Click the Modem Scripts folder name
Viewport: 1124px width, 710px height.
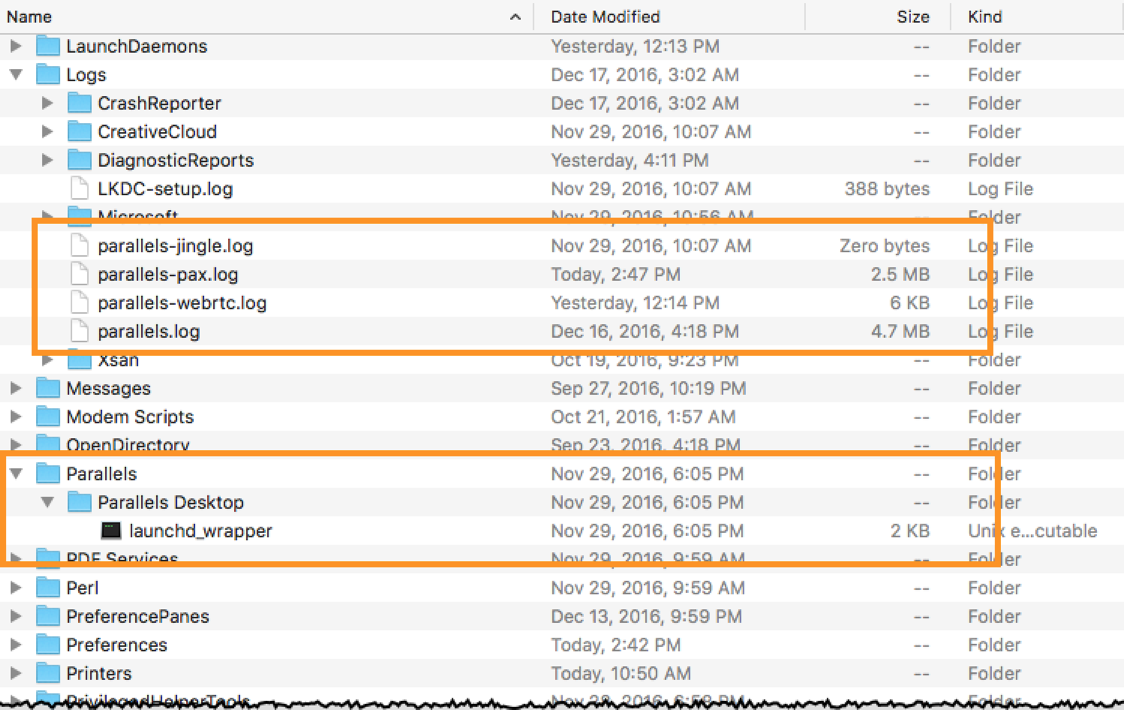tap(130, 417)
